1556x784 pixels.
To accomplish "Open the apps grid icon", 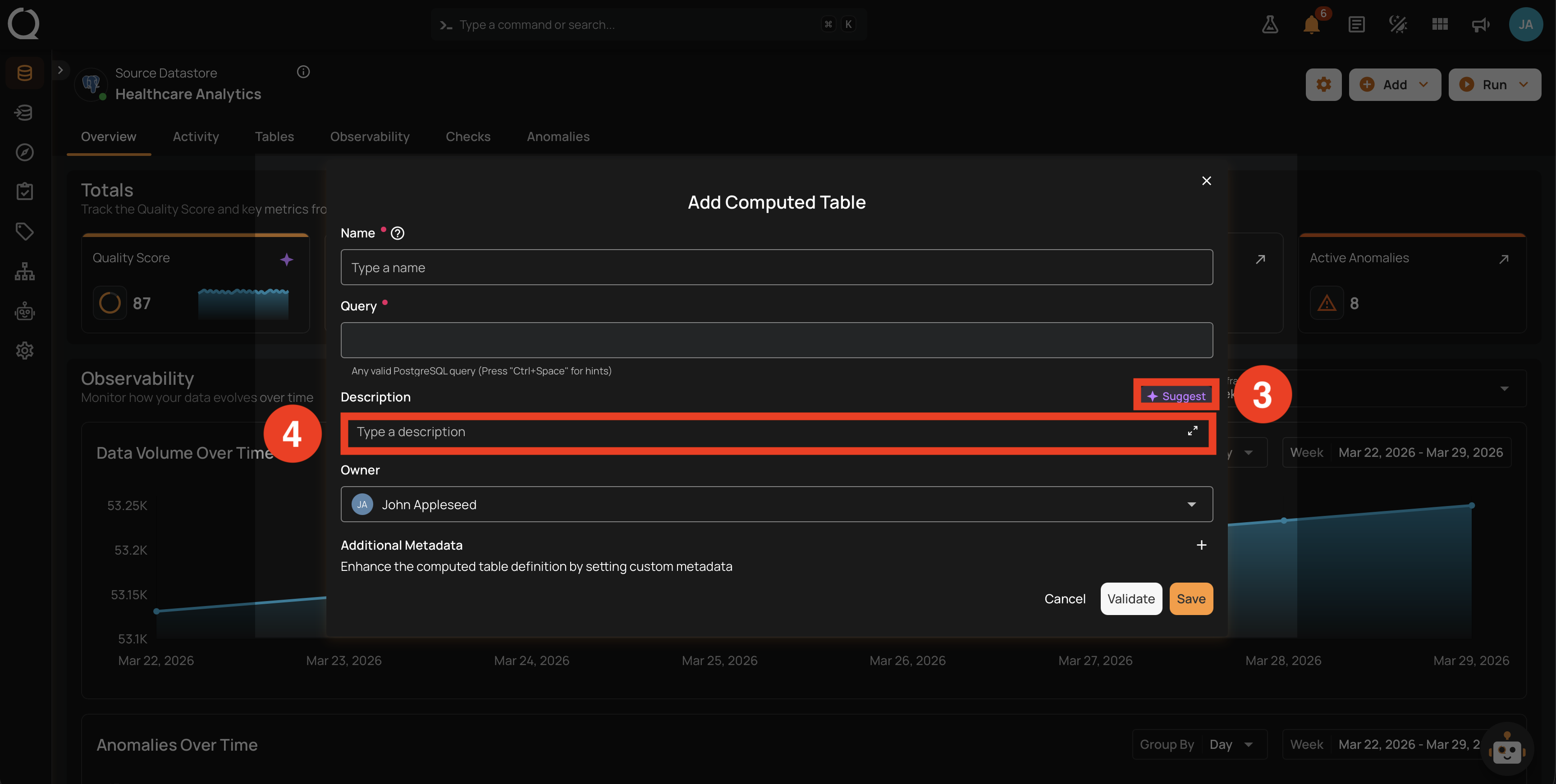I will coord(1439,24).
